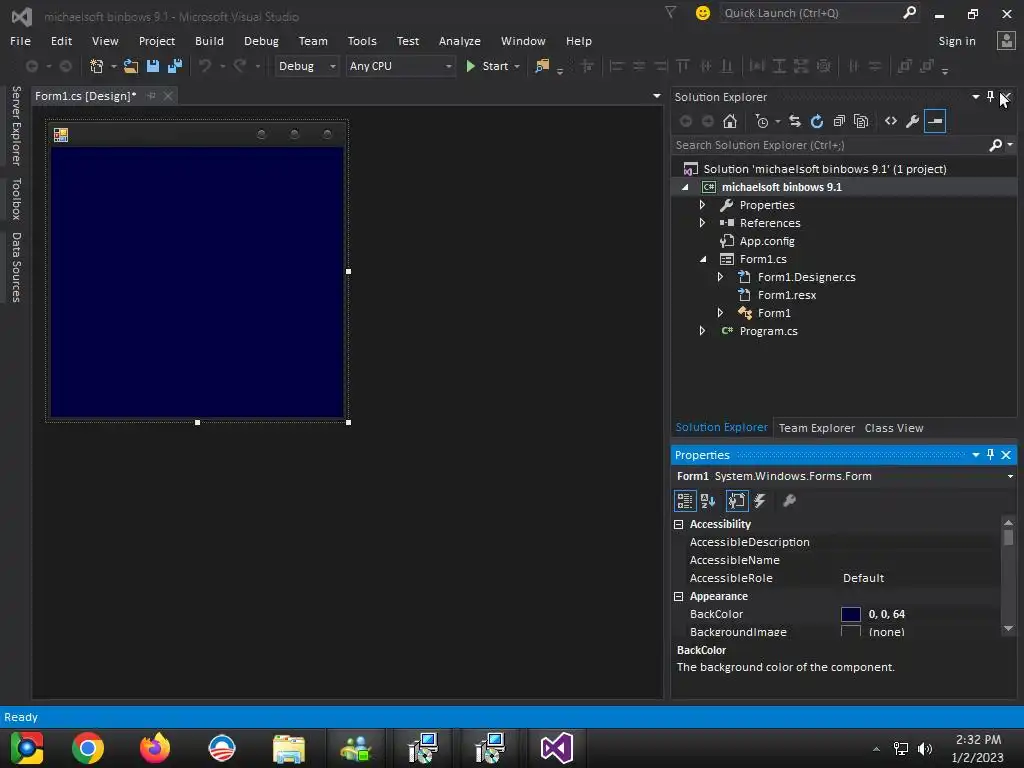The image size is (1024, 768).
Task: Toggle Categorized view in Properties panel
Action: pyautogui.click(x=684, y=501)
